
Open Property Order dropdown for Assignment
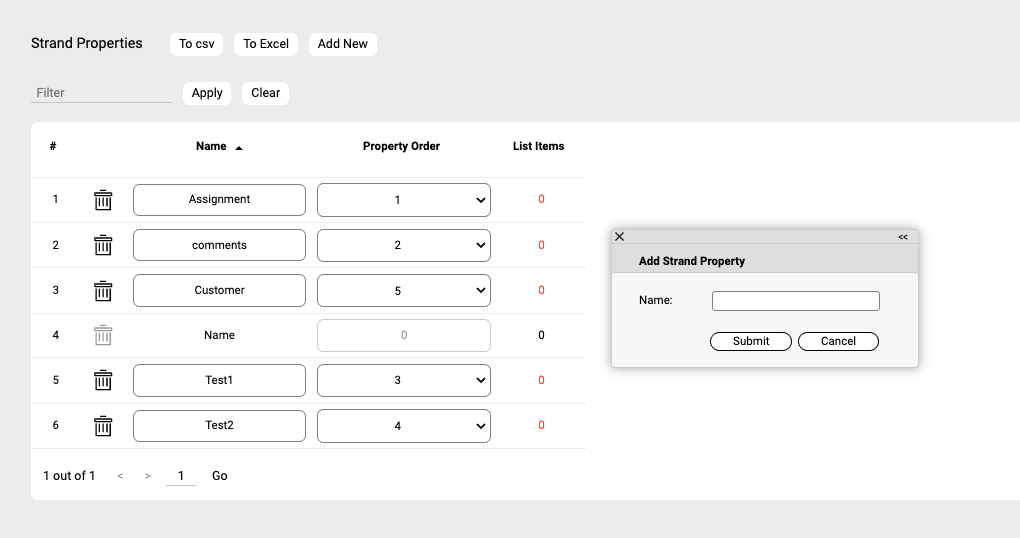(403, 200)
